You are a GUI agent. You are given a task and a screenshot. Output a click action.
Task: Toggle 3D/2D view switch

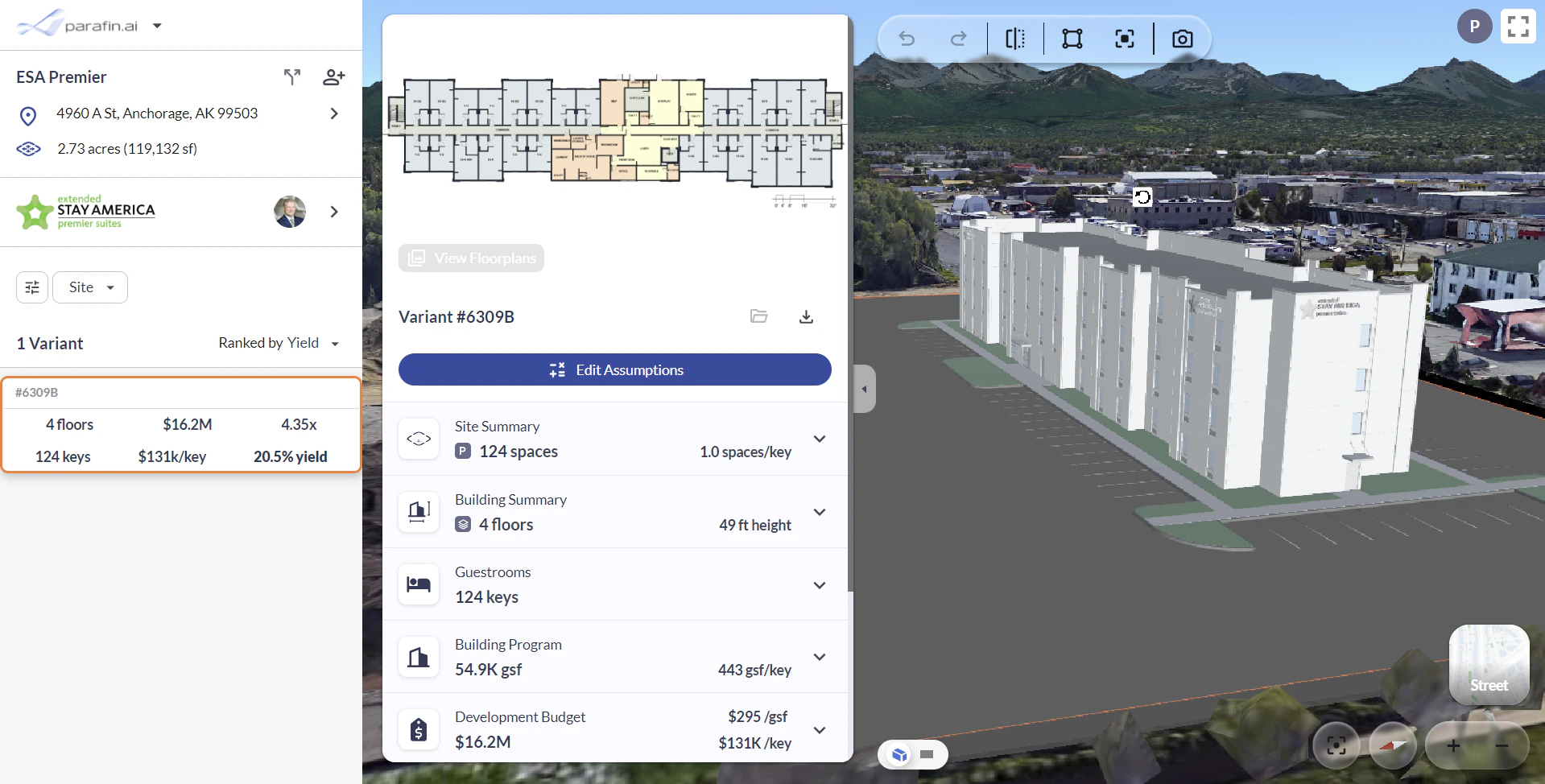tap(913, 754)
